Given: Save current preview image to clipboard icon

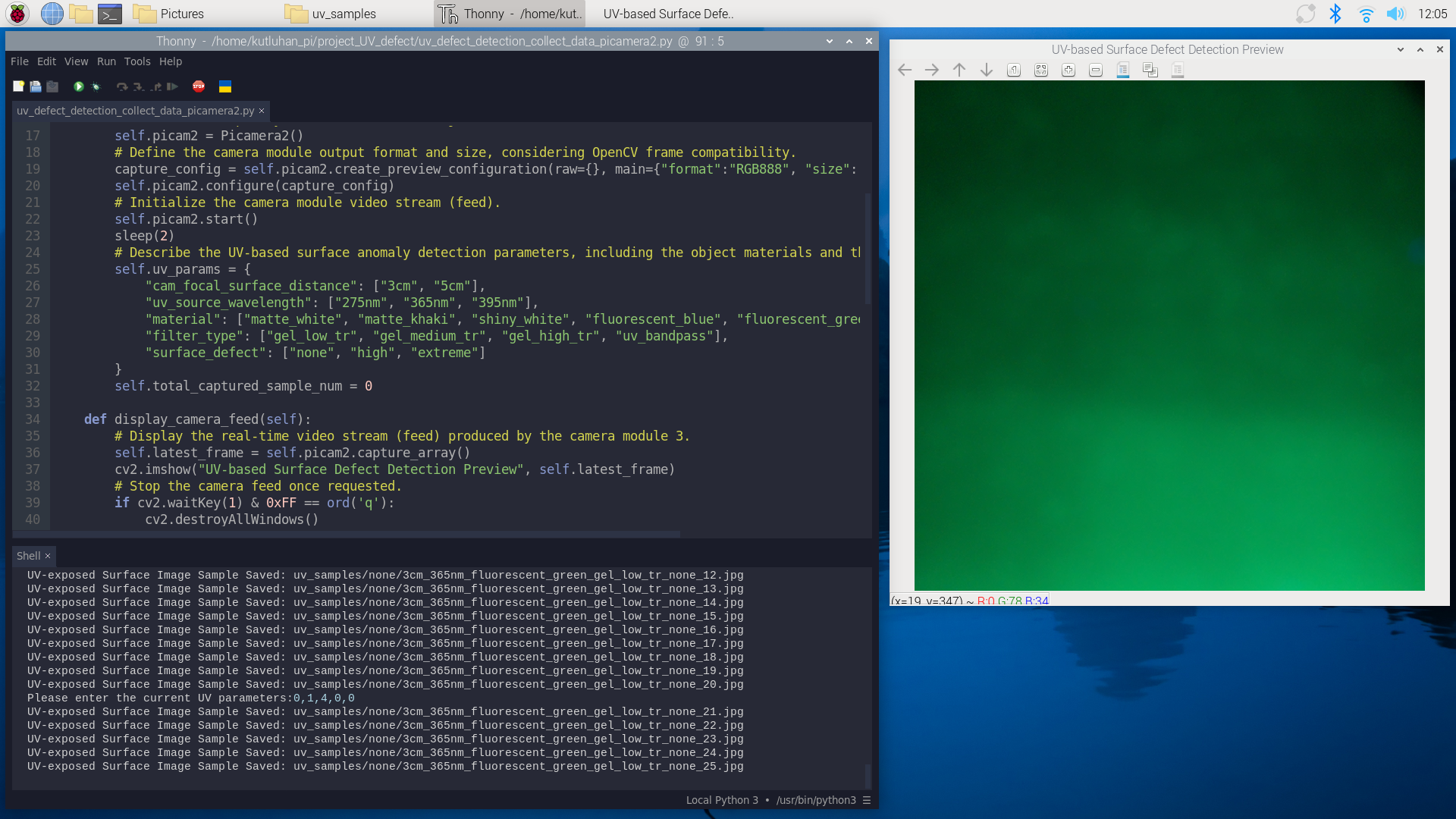Looking at the screenshot, I should (1123, 70).
